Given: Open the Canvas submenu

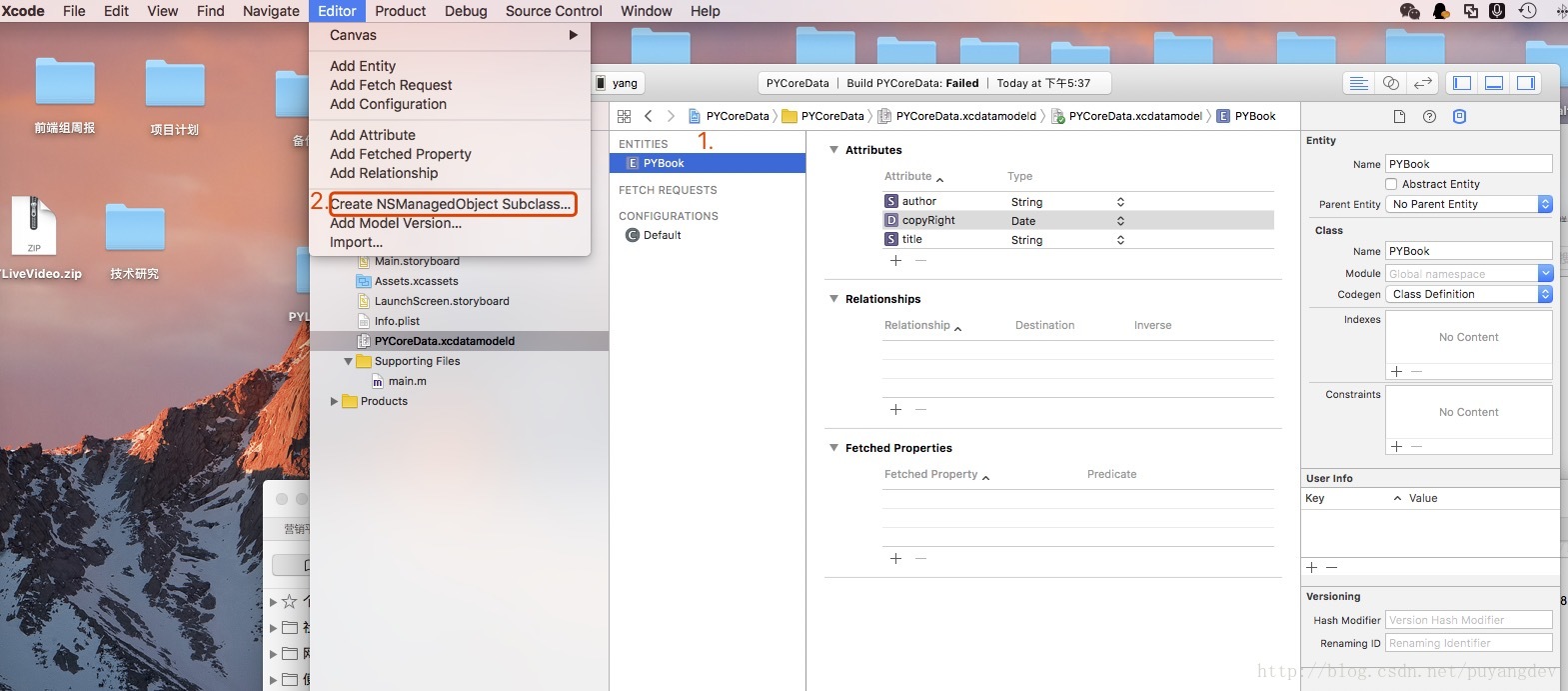Looking at the screenshot, I should [450, 35].
